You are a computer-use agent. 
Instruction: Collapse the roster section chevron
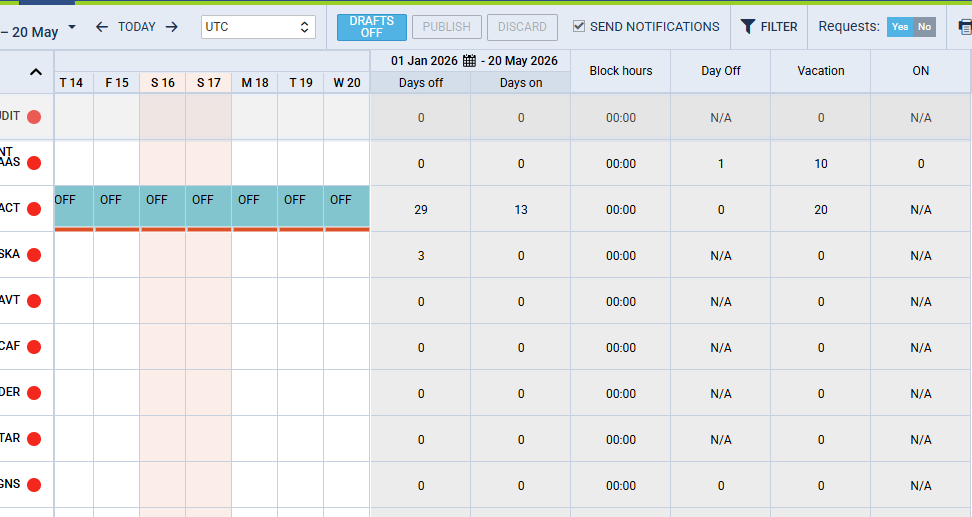coord(36,72)
